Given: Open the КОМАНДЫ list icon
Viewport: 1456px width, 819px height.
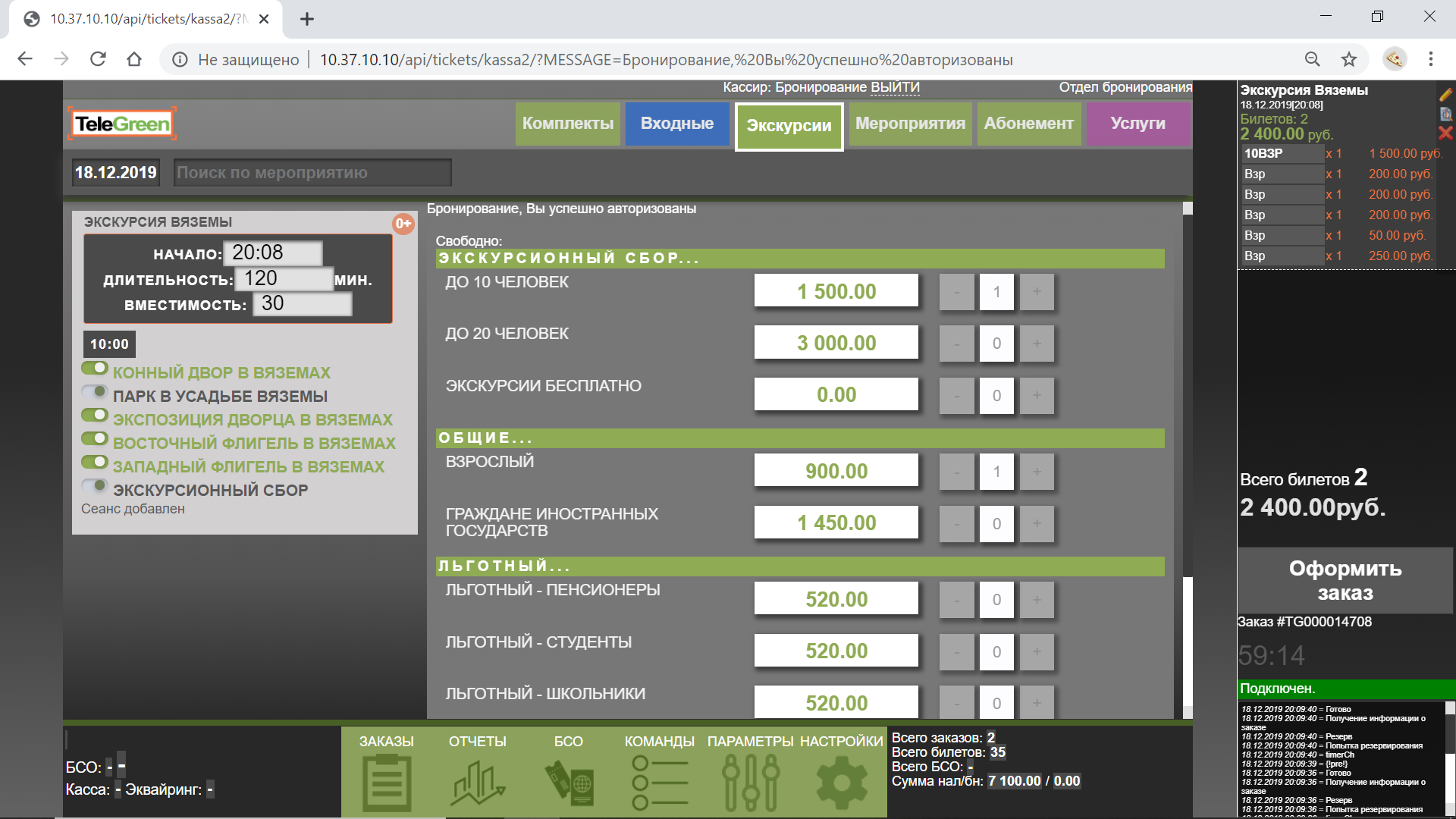Looking at the screenshot, I should 659,783.
